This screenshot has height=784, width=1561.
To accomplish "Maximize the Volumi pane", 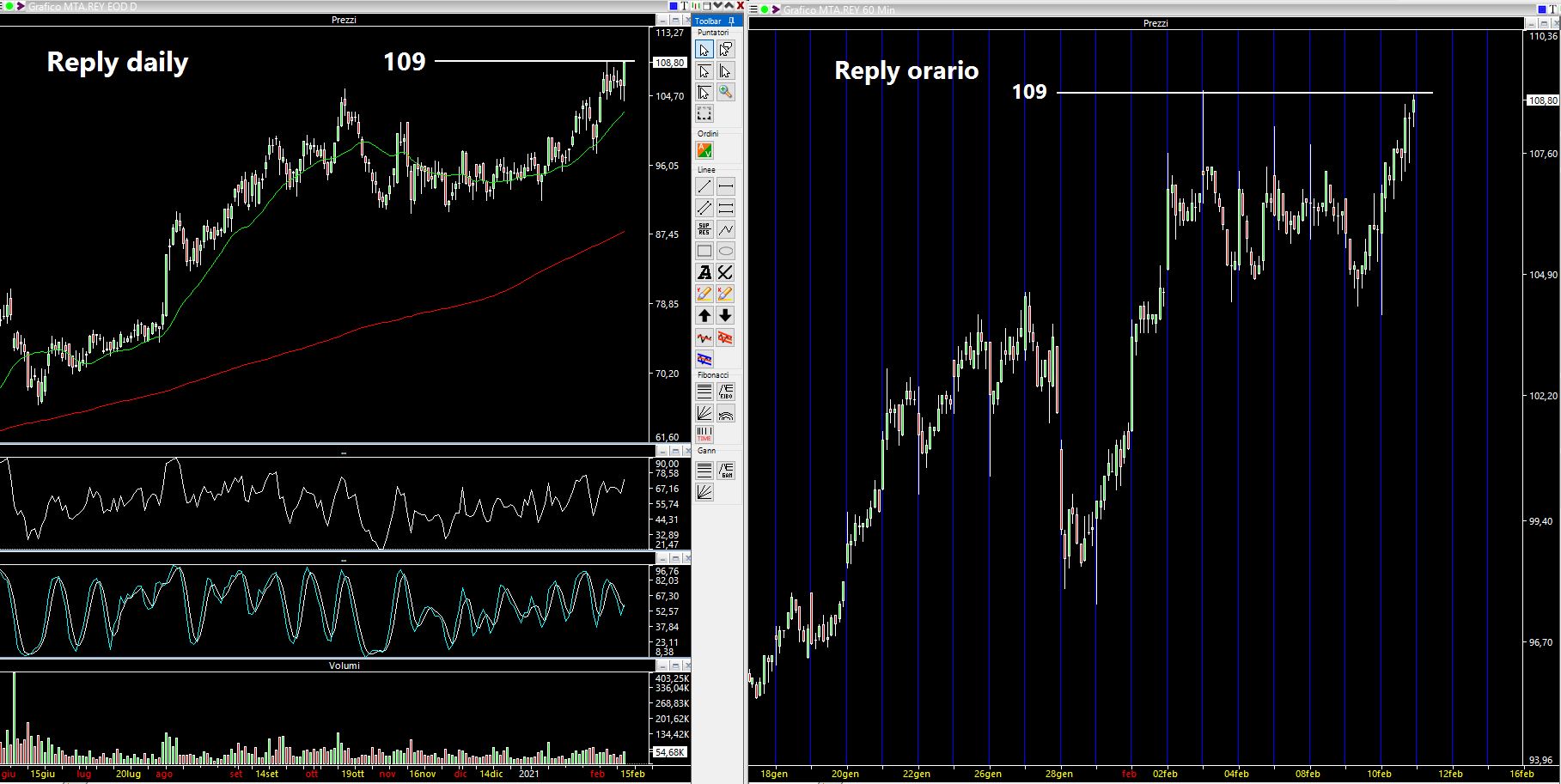I will [x=675, y=665].
